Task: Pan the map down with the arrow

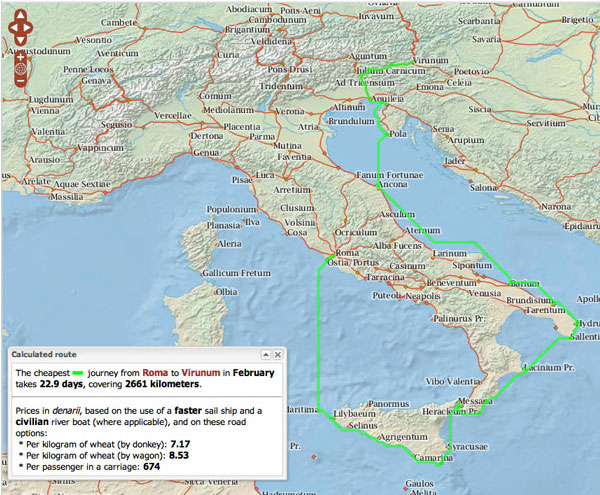Action: pyautogui.click(x=21, y=39)
